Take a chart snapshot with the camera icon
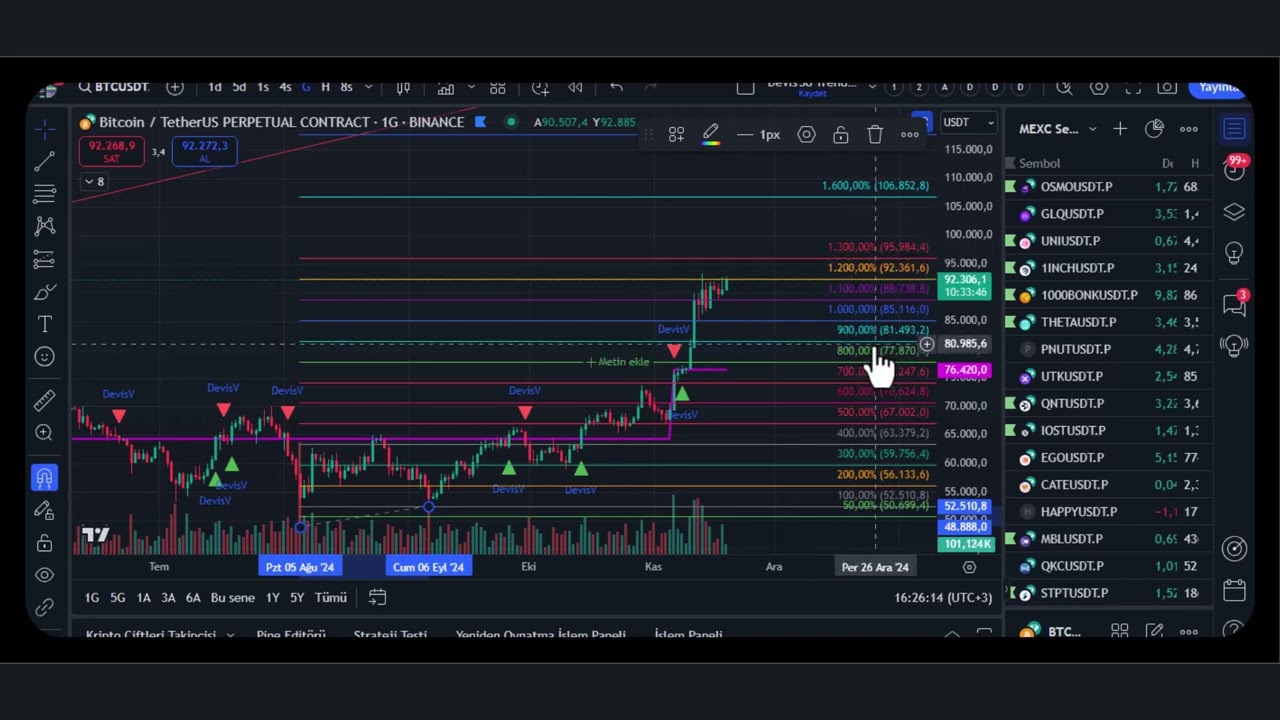The height and width of the screenshot is (720, 1280). [1166, 87]
